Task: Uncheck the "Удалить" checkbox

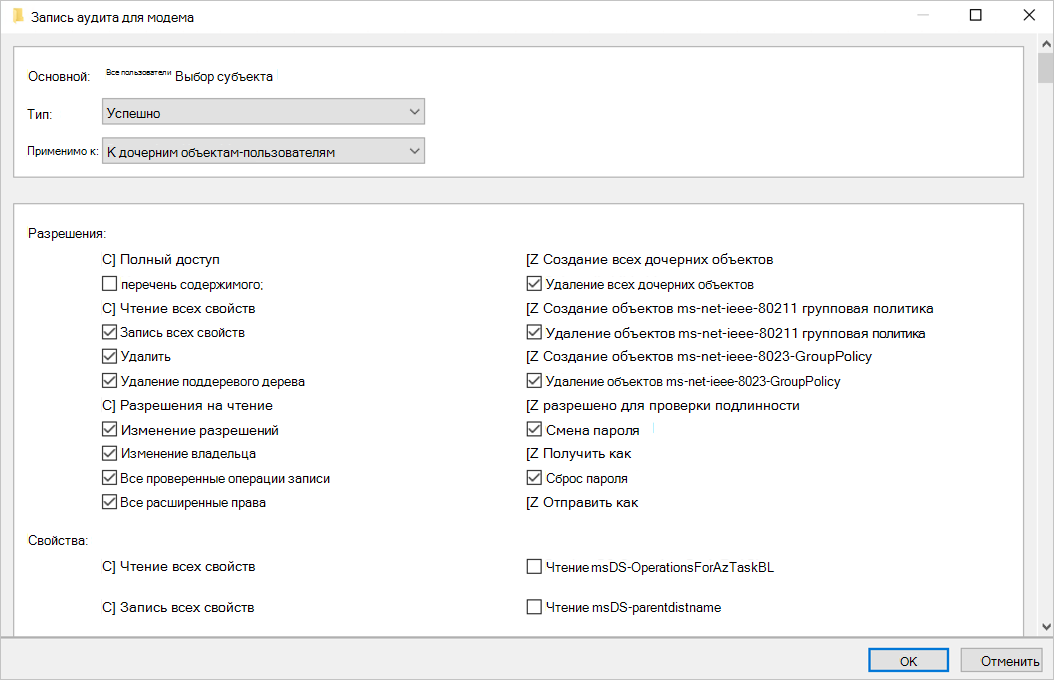Action: [x=109, y=356]
